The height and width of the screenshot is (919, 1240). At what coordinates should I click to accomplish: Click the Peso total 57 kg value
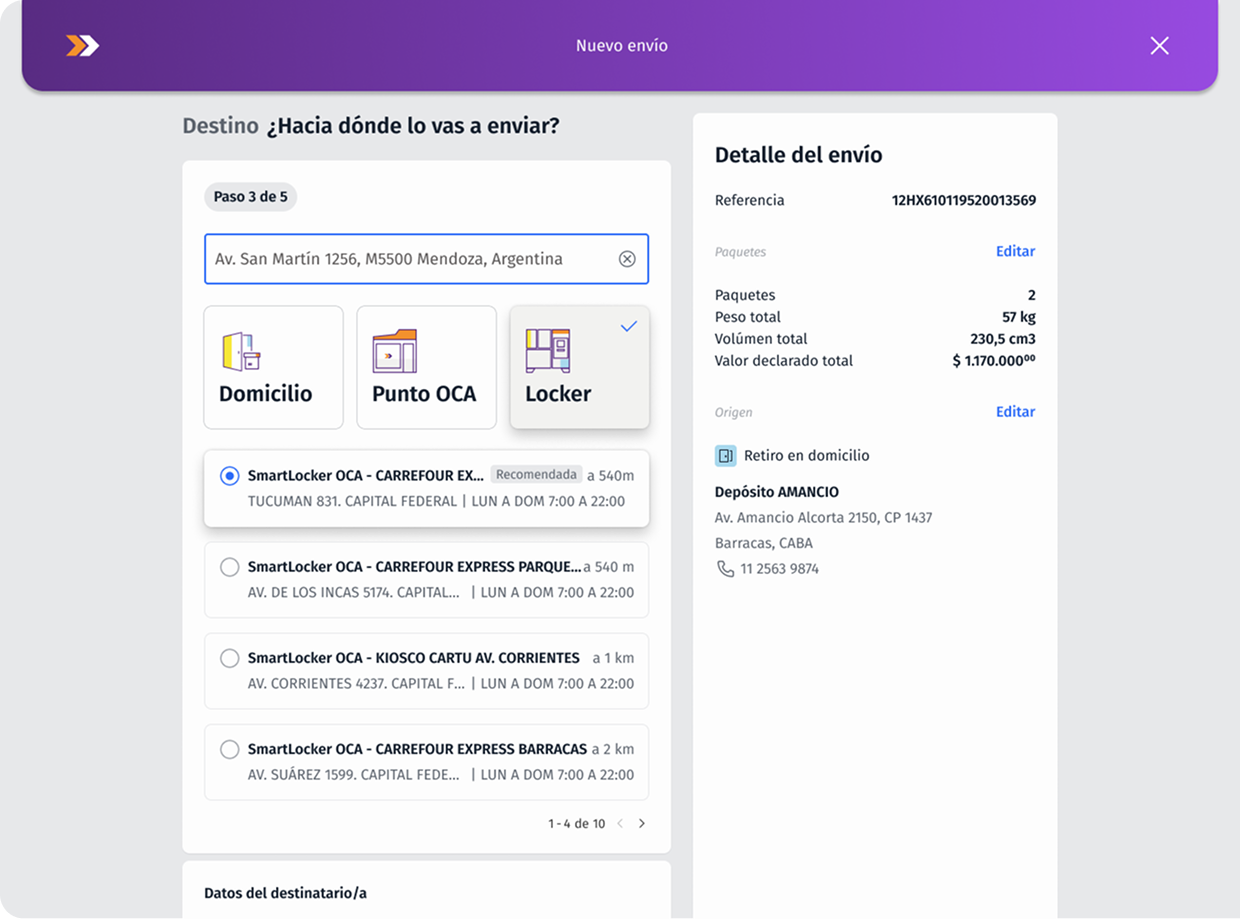coord(1019,317)
